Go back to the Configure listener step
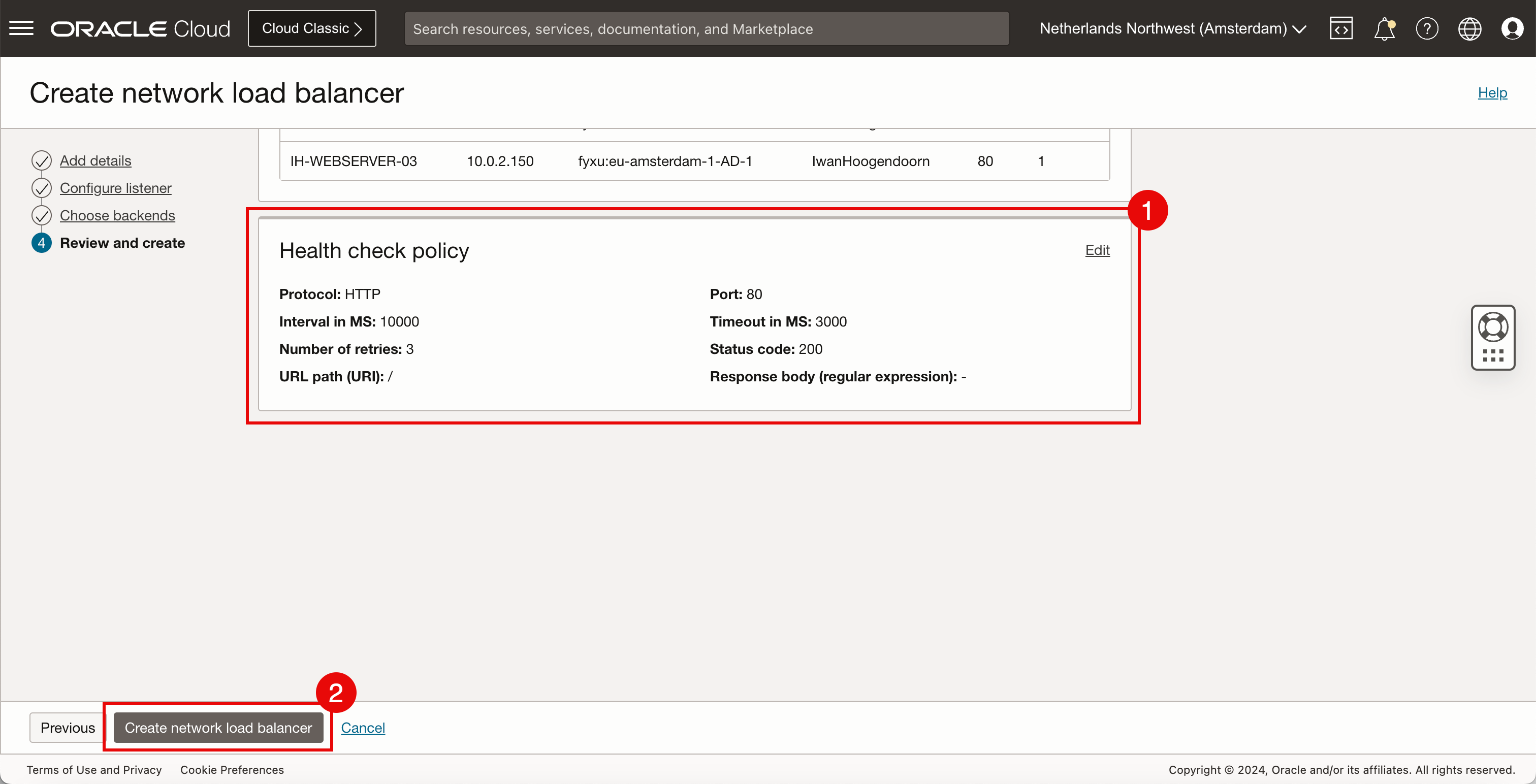The height and width of the screenshot is (784, 1536). point(116,188)
